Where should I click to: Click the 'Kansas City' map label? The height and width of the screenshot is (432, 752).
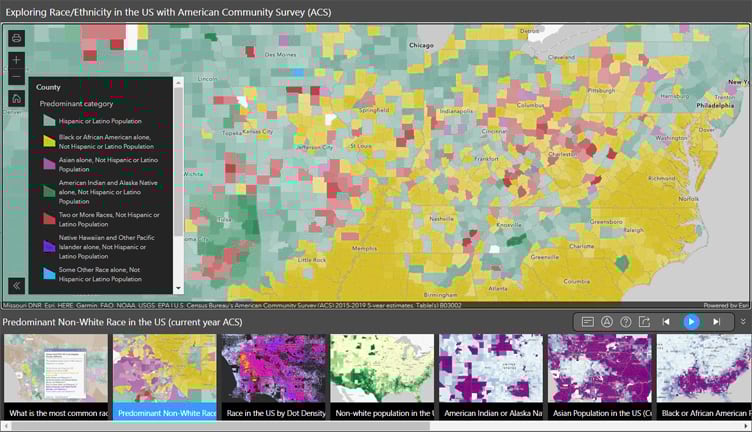pos(258,131)
